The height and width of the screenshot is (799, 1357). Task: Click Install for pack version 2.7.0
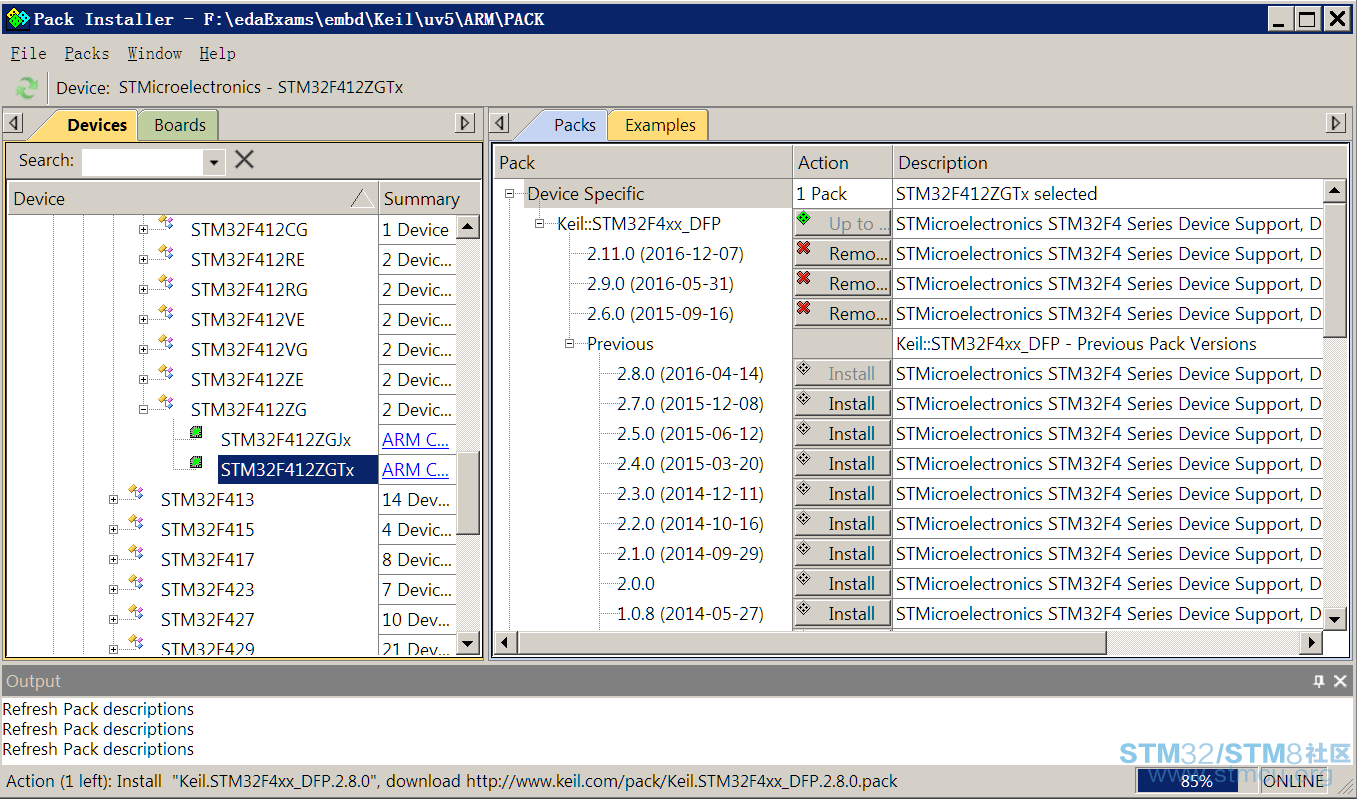coord(842,404)
